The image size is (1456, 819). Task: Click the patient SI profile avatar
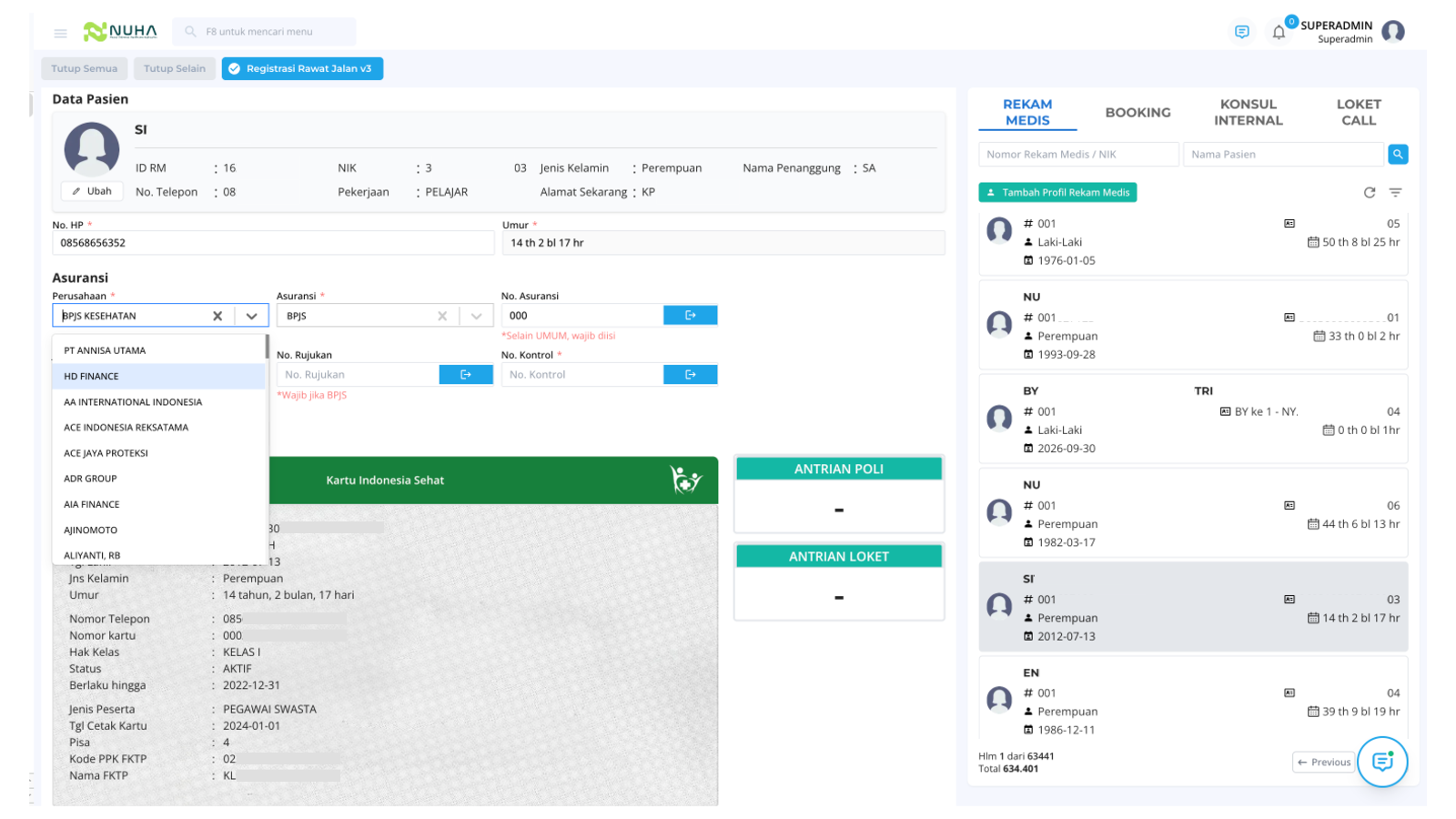(92, 149)
